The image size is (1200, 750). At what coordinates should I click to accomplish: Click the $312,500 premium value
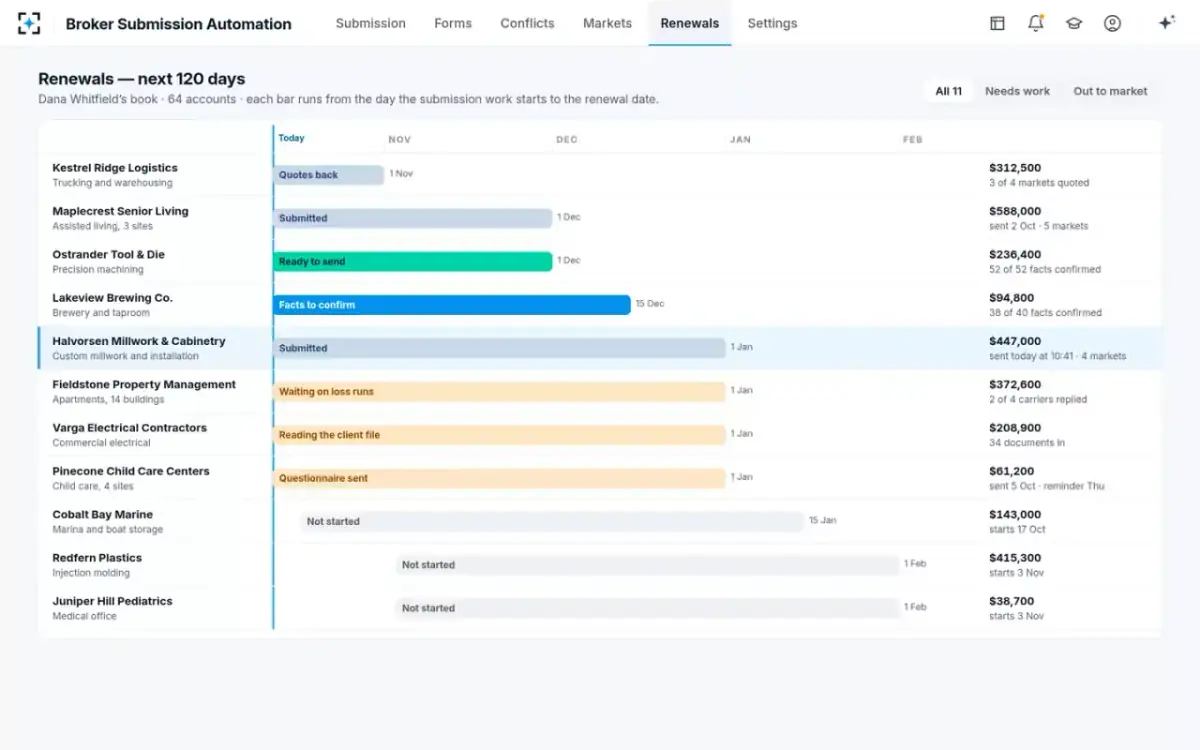[x=1015, y=168]
